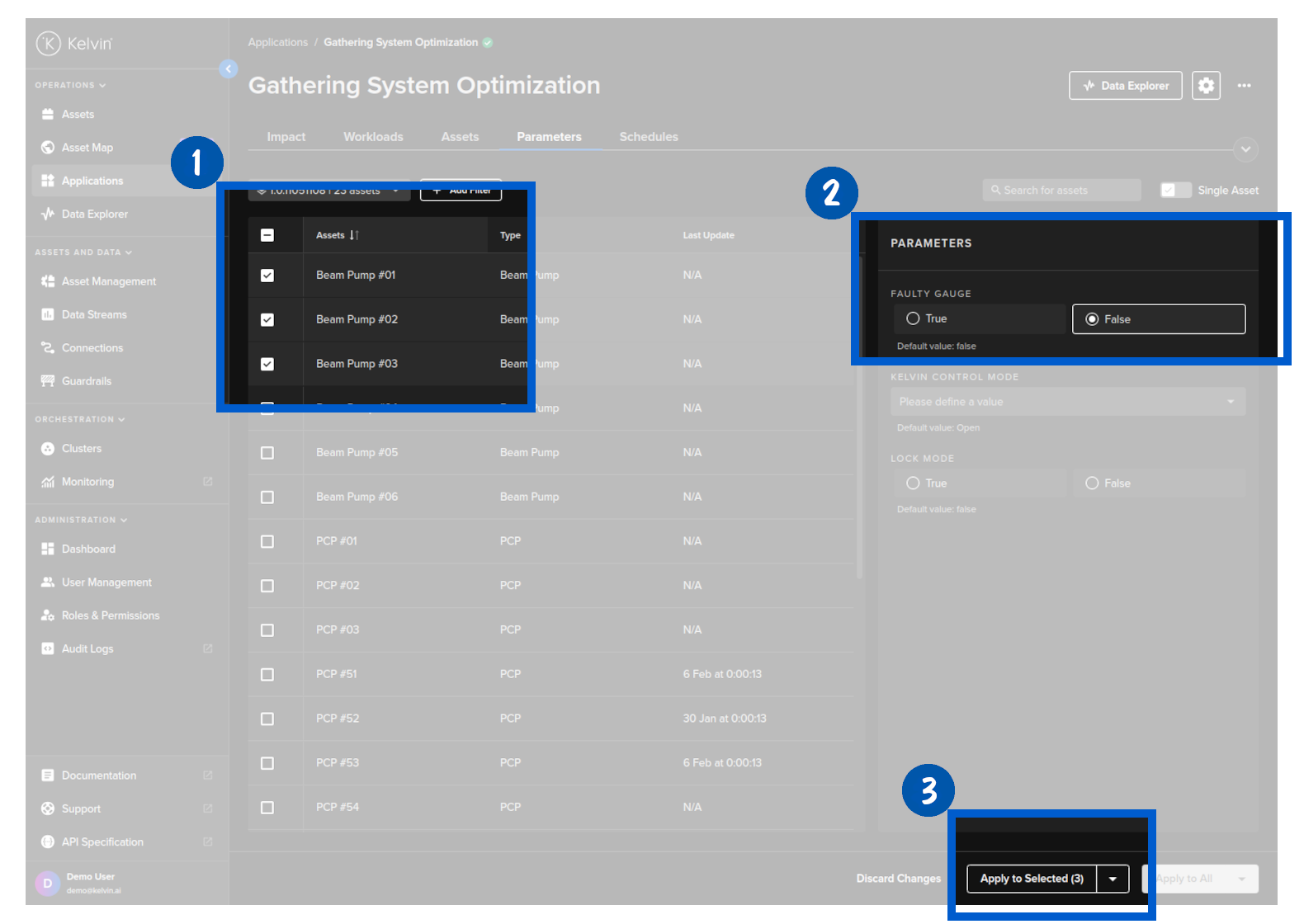Open Kelvin Control Mode dropdown
Screen dimensions: 1304x924
tap(1067, 402)
